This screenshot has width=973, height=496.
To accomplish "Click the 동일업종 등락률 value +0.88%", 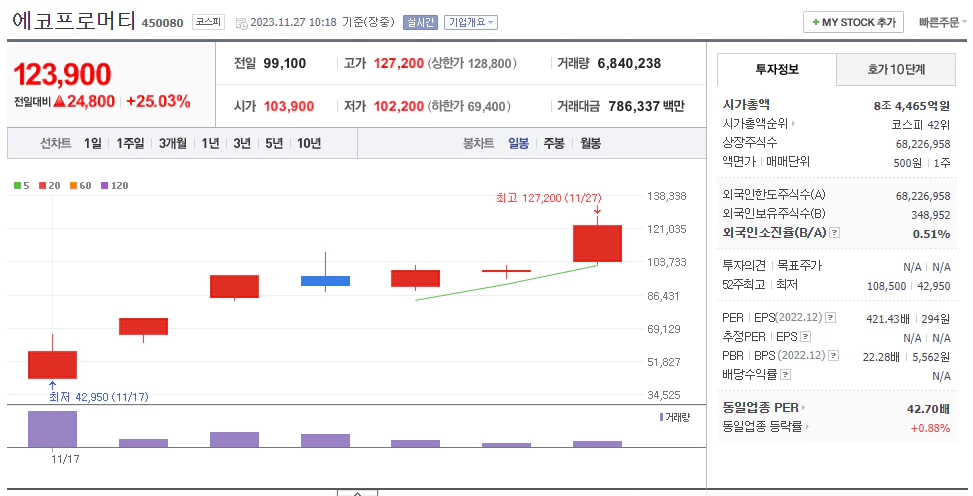I will pos(930,428).
